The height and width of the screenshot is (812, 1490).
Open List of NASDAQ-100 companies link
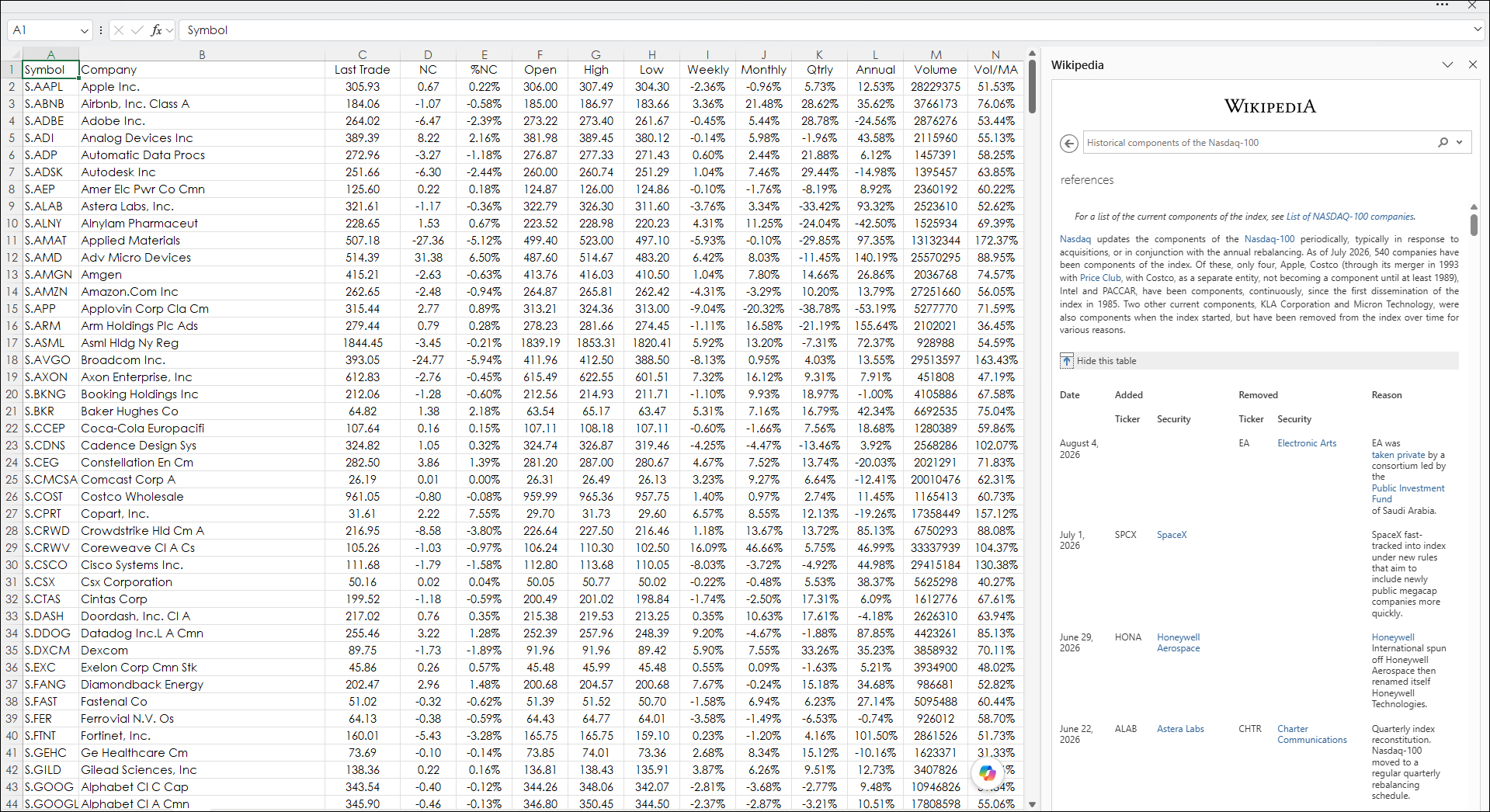tap(1350, 217)
